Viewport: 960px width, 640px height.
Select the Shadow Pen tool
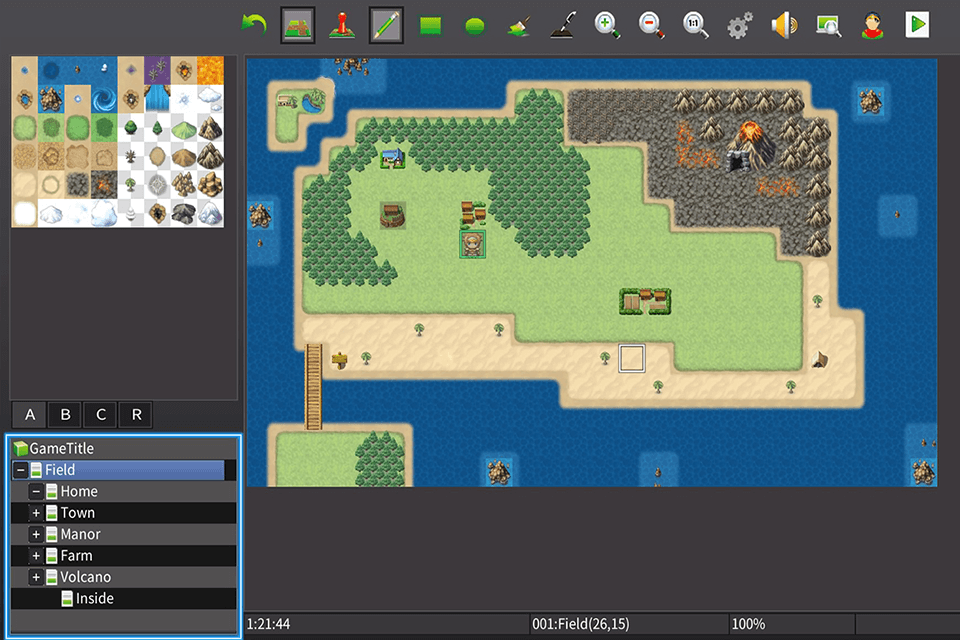tap(562, 24)
